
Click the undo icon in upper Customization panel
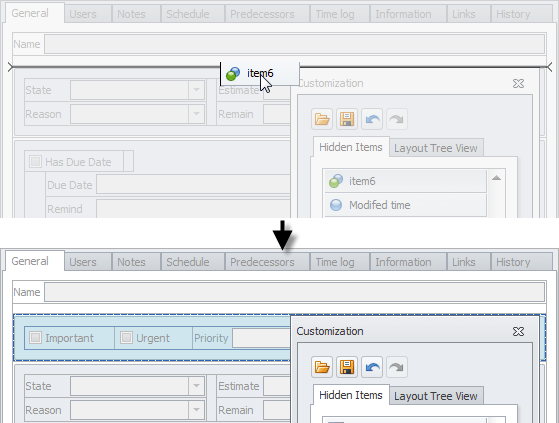(x=372, y=119)
